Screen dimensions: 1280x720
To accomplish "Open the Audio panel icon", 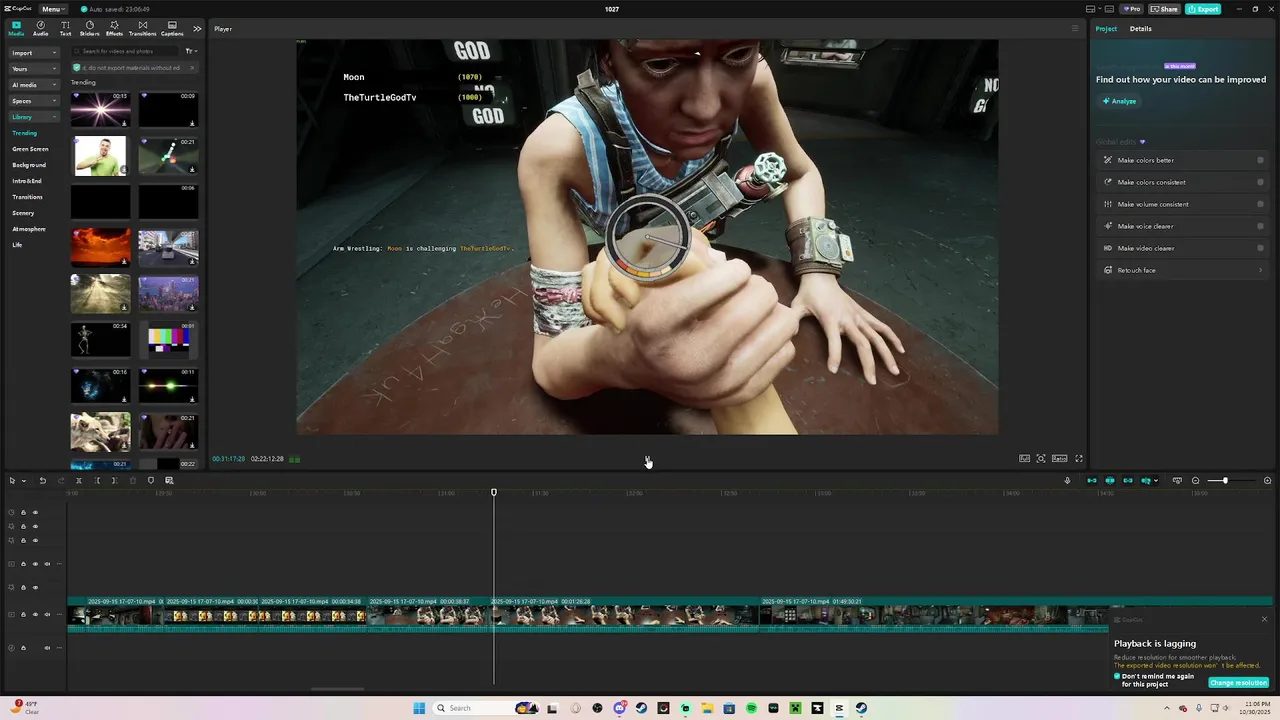I will 40,28.
